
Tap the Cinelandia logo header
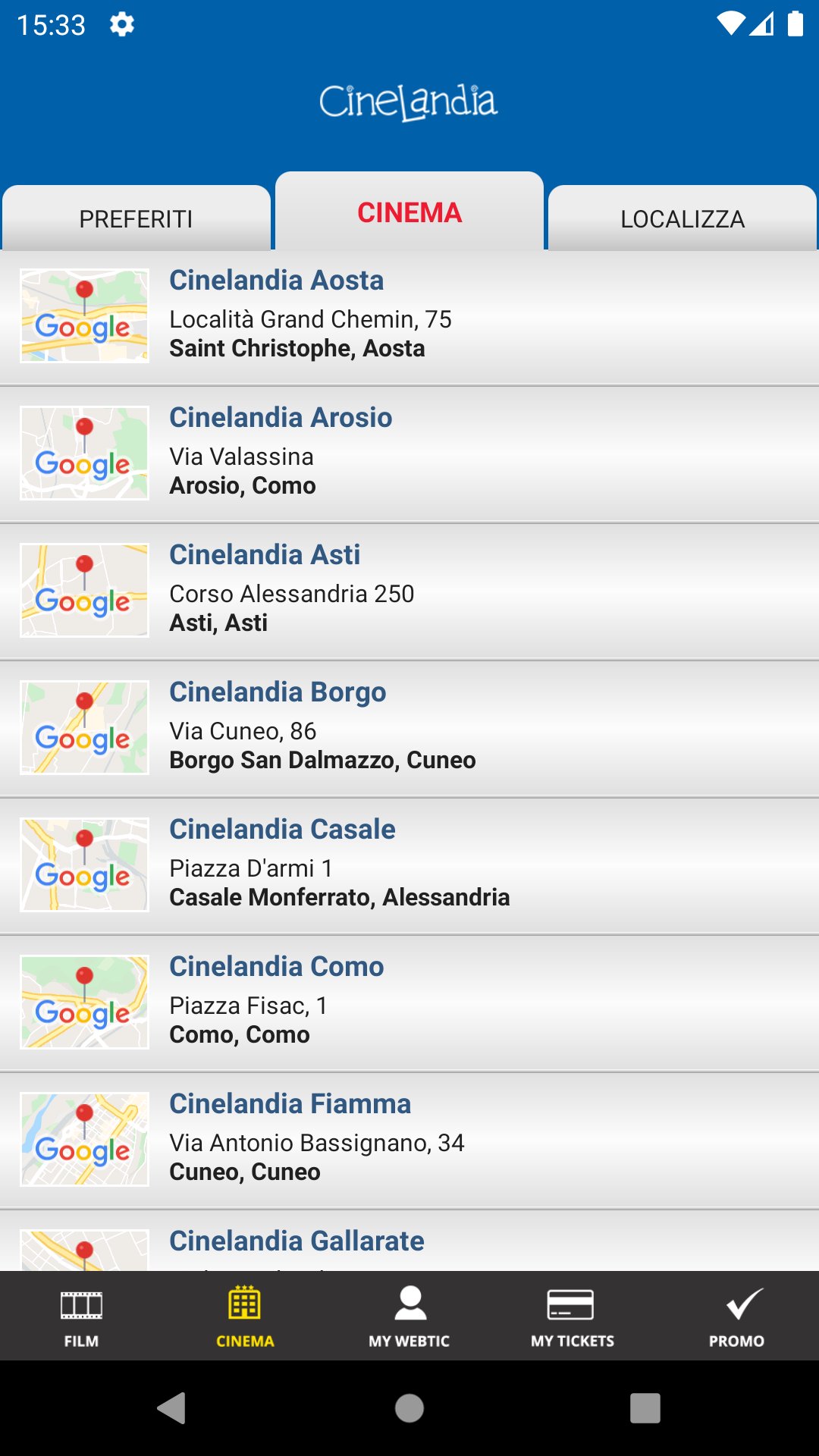(408, 102)
